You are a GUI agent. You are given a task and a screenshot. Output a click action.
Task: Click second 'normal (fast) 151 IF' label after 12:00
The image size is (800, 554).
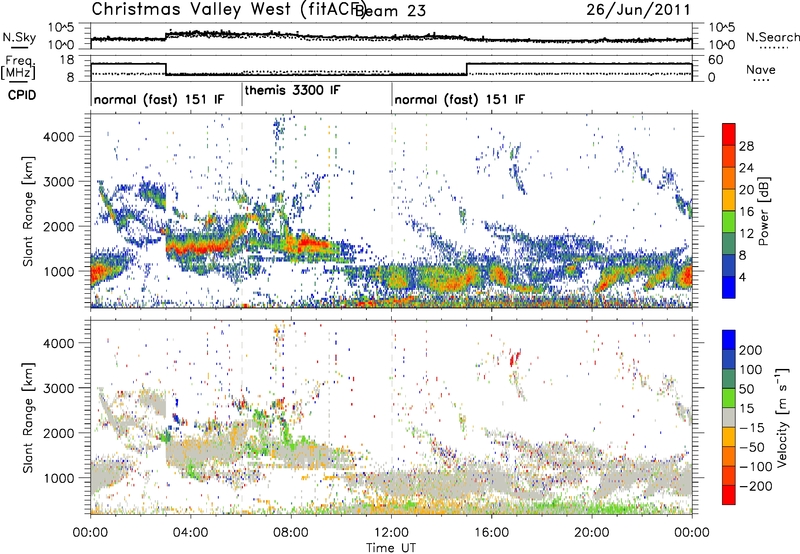459,99
